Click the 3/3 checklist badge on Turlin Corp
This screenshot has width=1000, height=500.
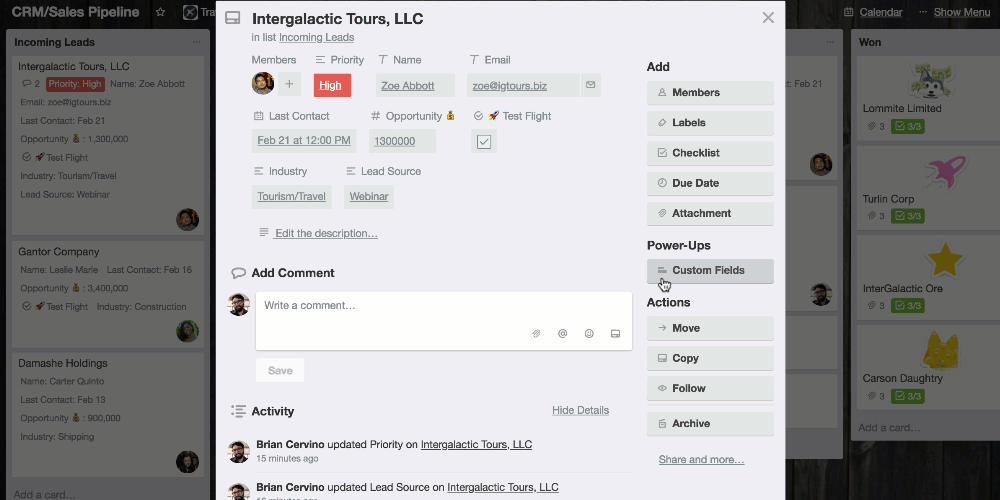pos(908,216)
